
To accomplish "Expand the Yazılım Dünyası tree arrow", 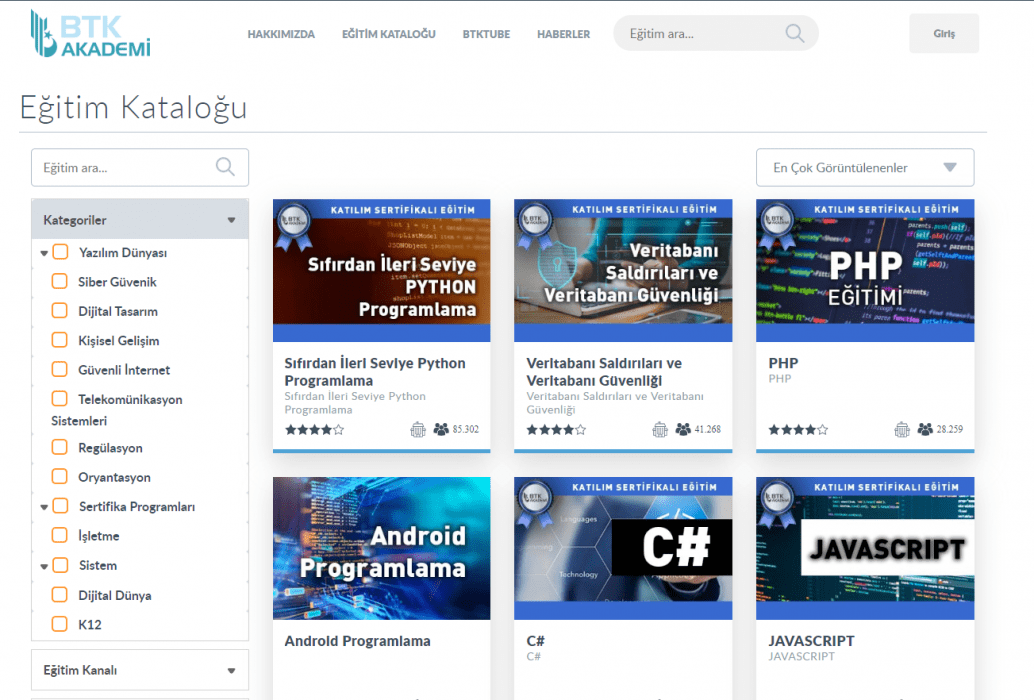I will 44,253.
